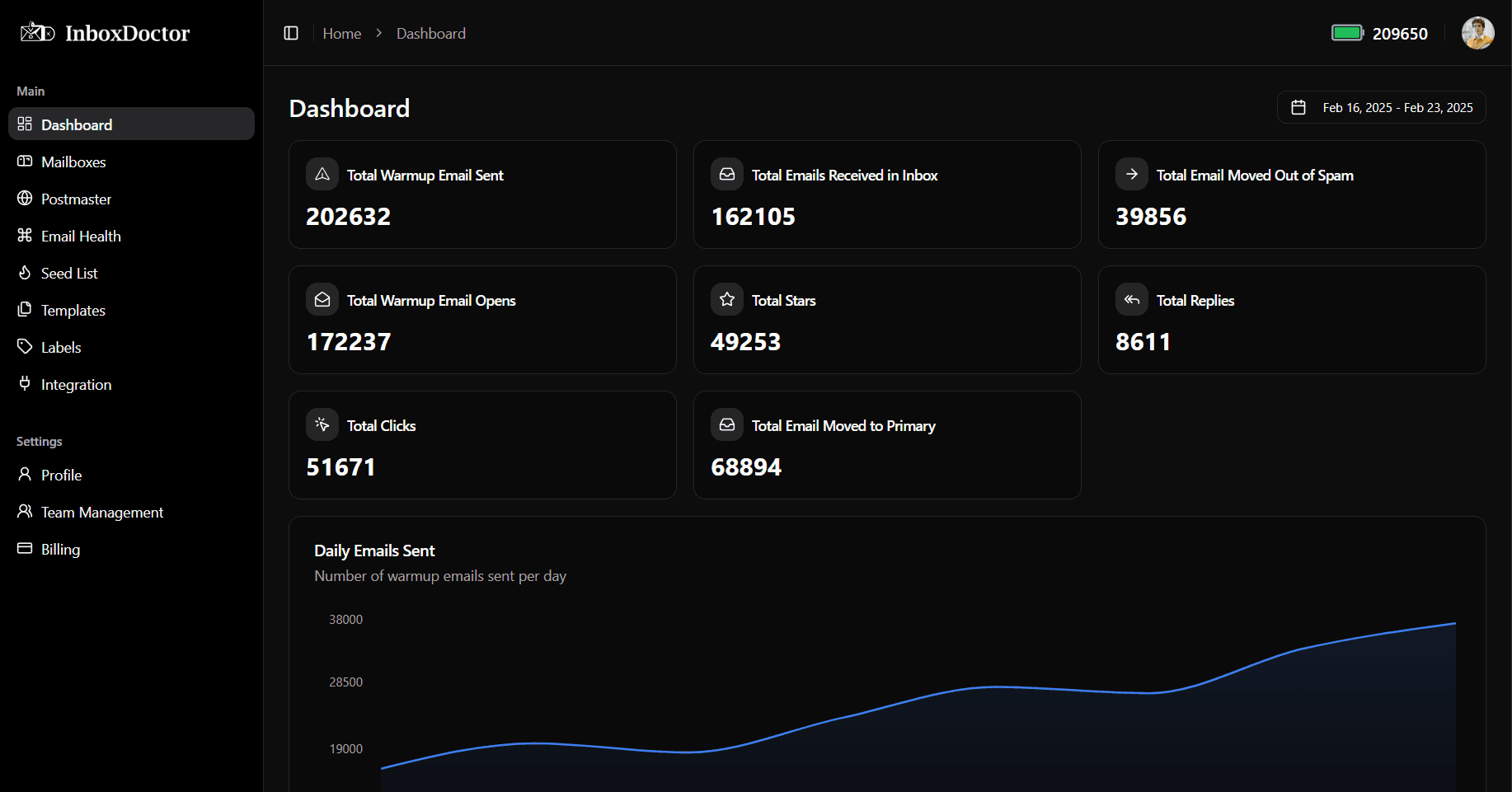
Task: Click the calendar icon in date range
Action: [1298, 107]
